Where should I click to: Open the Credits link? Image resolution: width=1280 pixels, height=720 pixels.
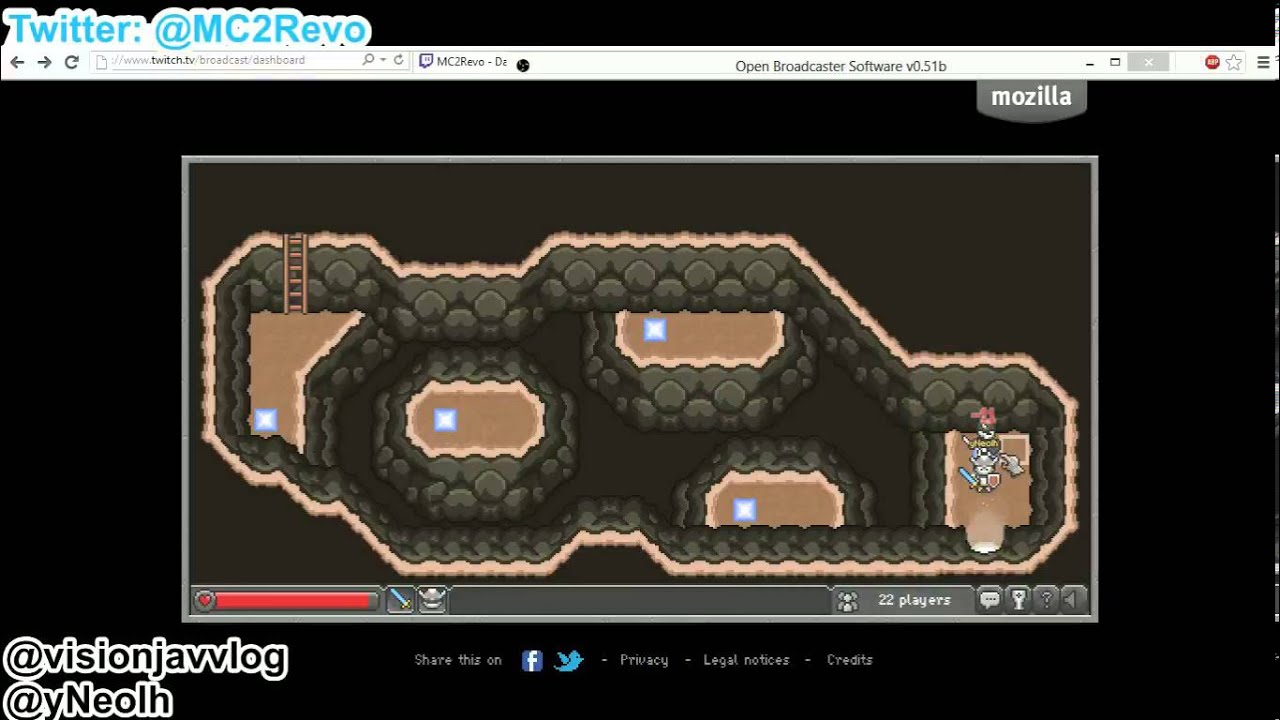coord(850,660)
